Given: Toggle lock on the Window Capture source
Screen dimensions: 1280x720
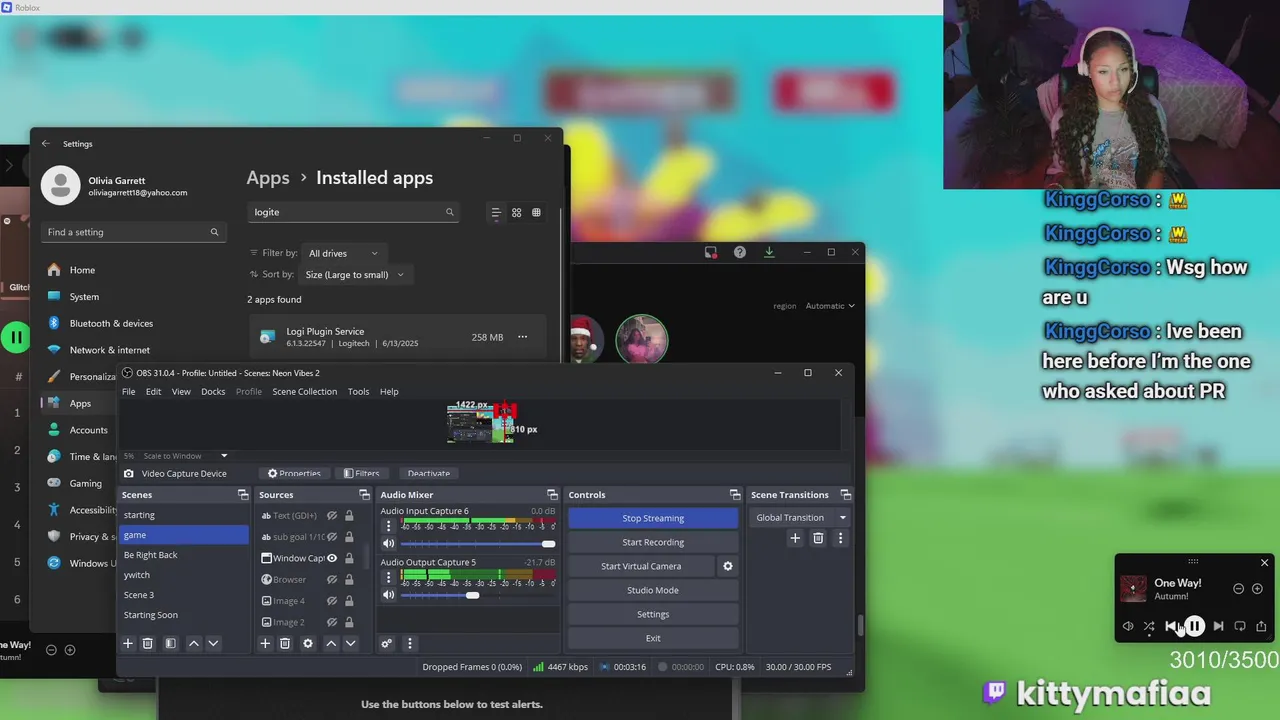Looking at the screenshot, I should point(349,558).
